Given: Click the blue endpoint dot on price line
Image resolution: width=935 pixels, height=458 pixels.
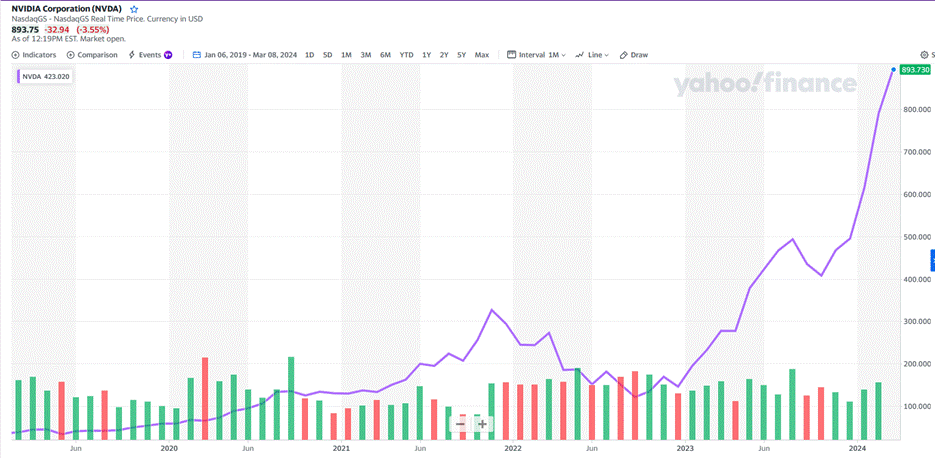Looking at the screenshot, I should pos(893,70).
